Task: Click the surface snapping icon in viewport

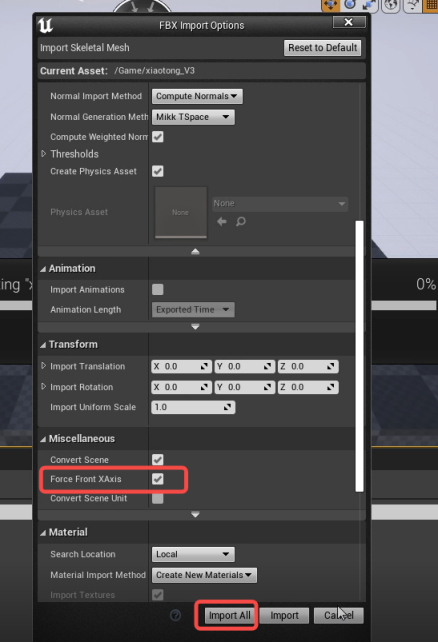Action: pyautogui.click(x=412, y=5)
